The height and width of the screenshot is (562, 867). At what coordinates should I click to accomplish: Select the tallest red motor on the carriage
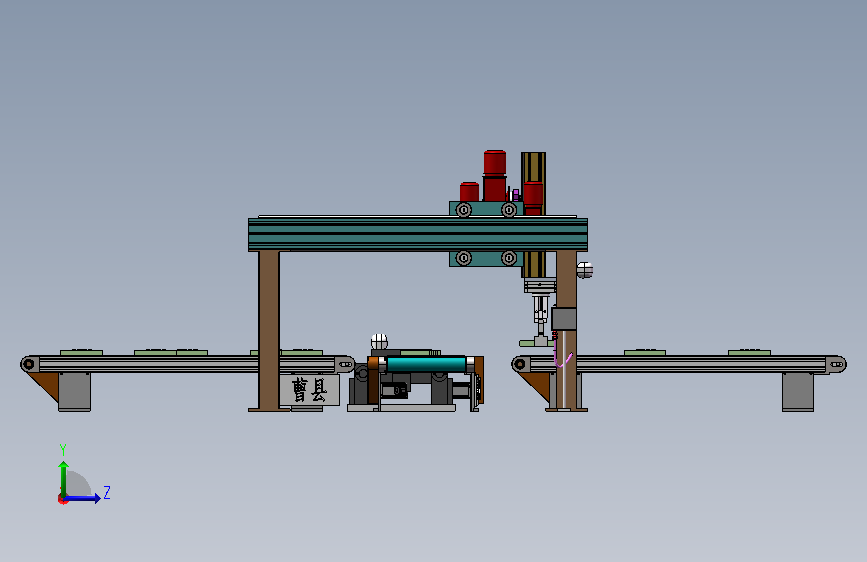tap(495, 175)
